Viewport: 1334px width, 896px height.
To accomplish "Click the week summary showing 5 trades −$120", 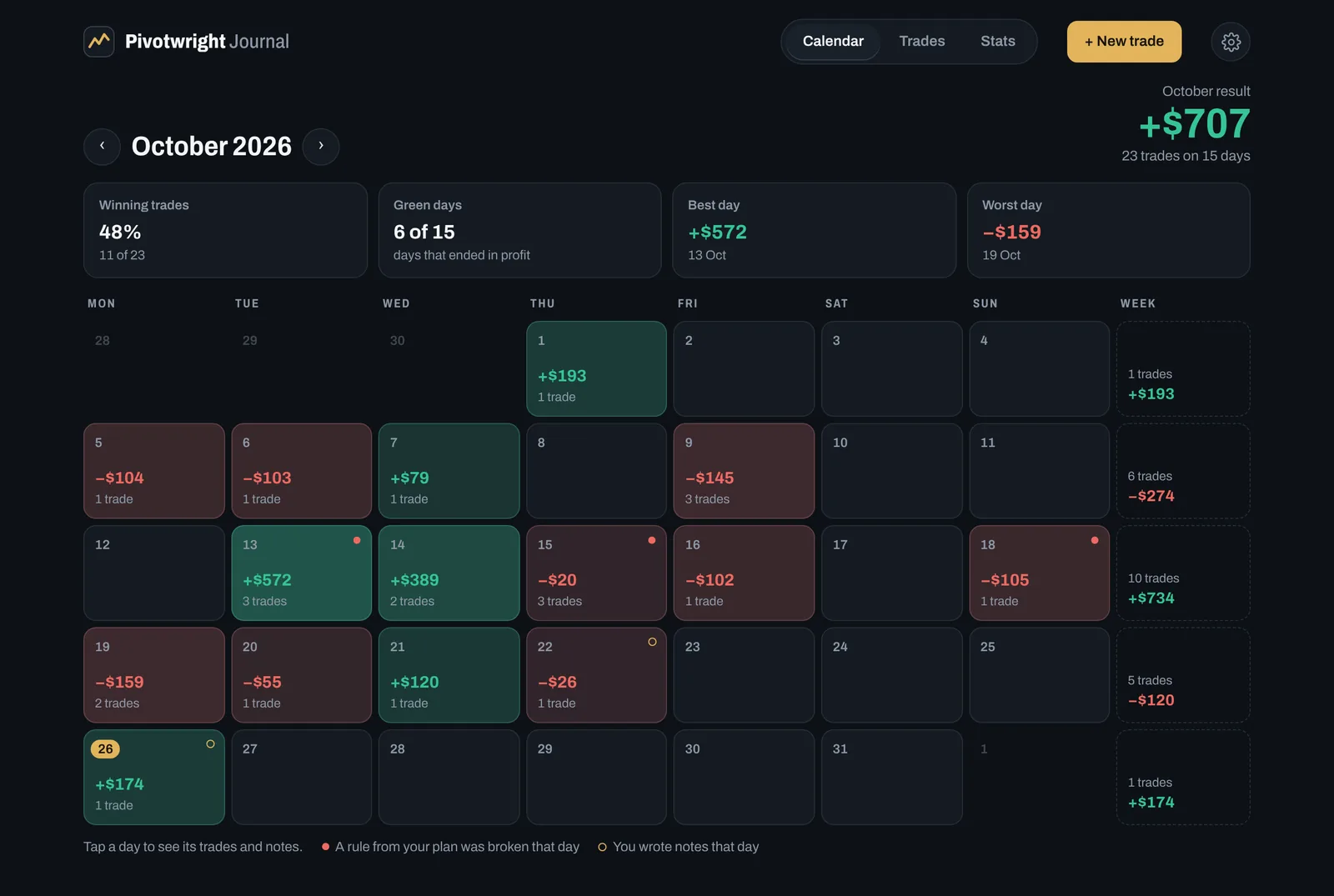I will [1183, 675].
